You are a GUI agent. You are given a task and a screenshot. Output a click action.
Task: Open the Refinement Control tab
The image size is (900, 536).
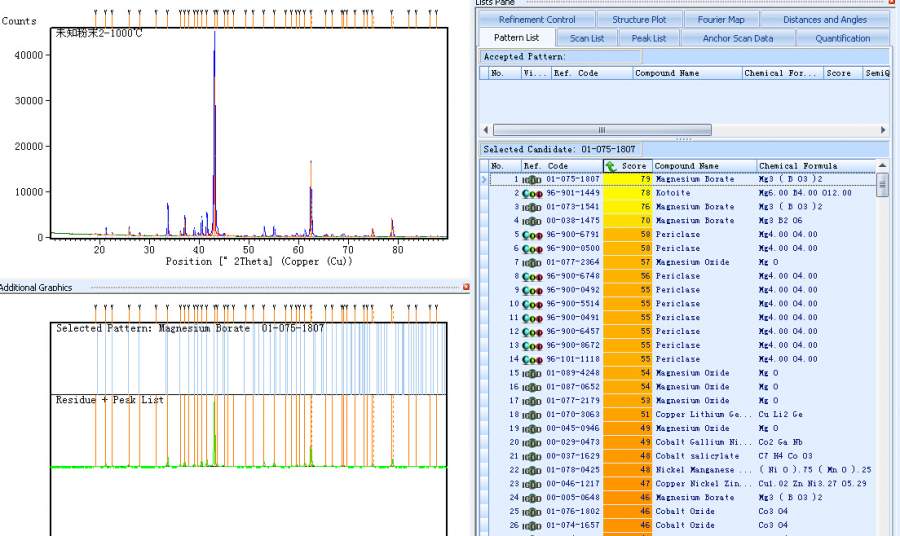click(537, 19)
